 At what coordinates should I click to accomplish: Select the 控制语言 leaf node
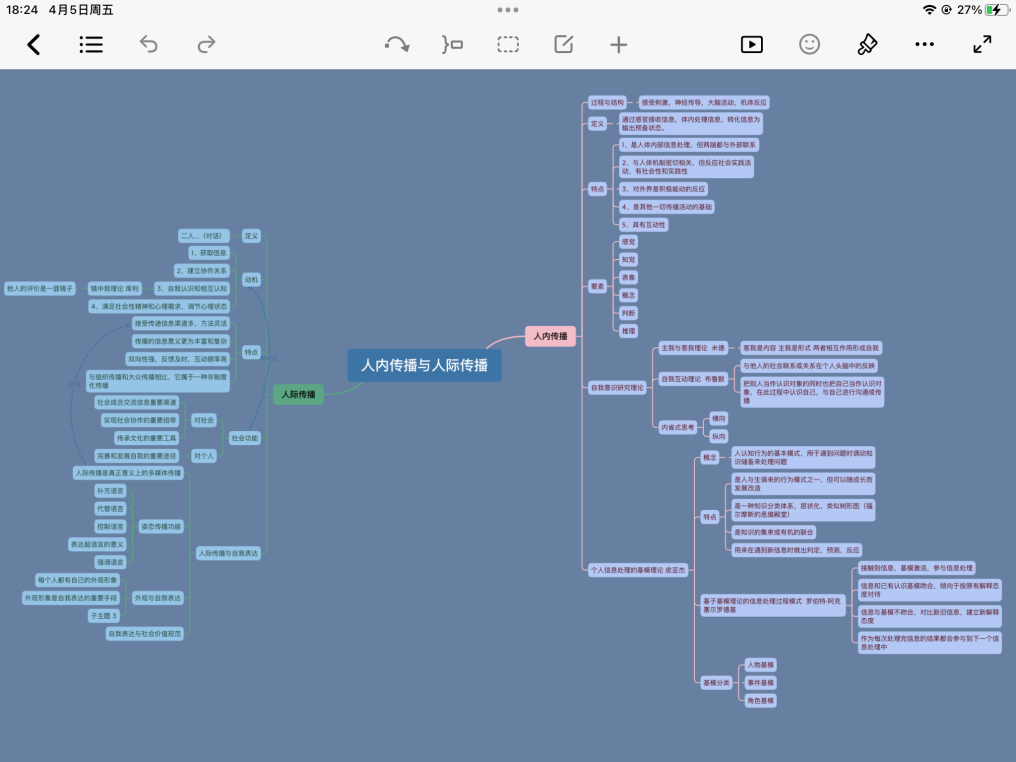(x=110, y=527)
